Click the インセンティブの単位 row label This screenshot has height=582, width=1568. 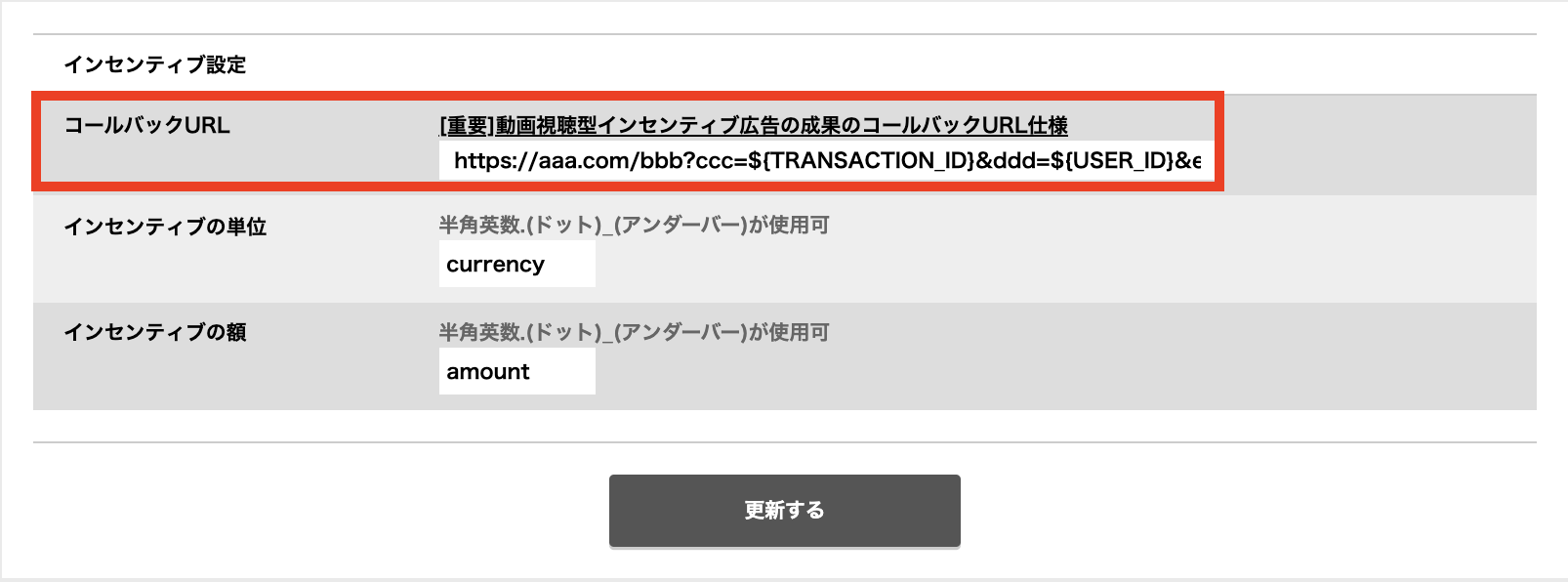(165, 227)
